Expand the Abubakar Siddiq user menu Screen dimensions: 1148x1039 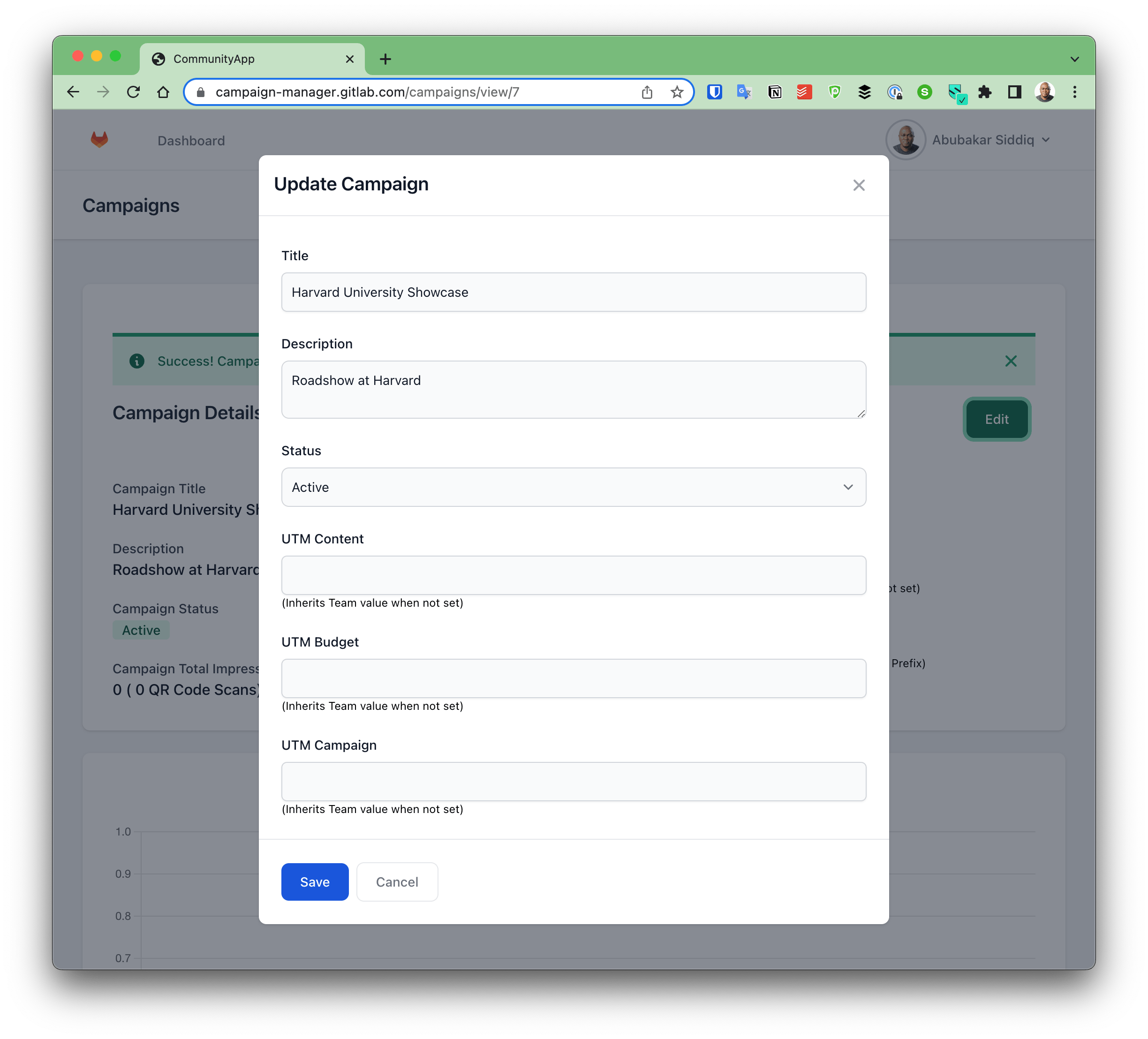coord(991,139)
